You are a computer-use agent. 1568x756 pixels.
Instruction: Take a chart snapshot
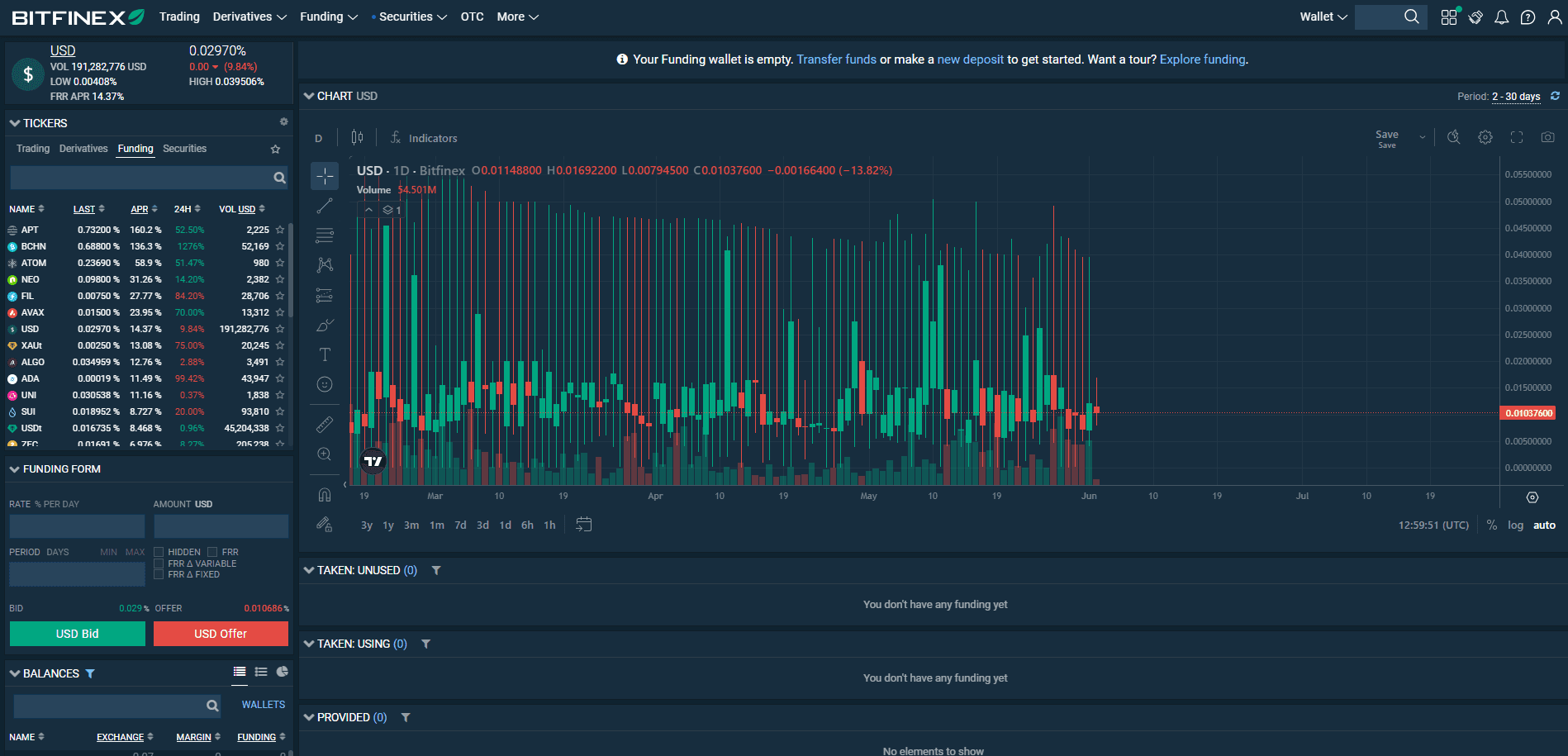pos(1548,137)
